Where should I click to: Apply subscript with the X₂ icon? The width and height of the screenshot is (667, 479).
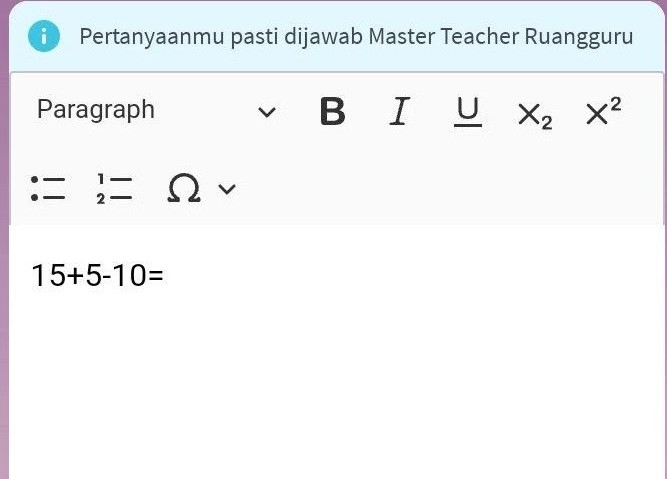tap(535, 116)
